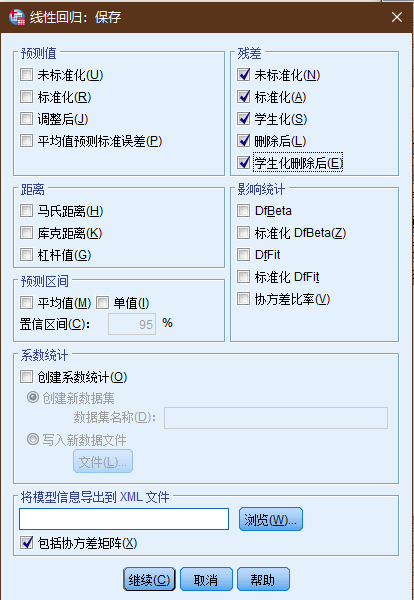Uncheck 学生化(S) residuals checkbox
The width and height of the screenshot is (414, 600).
[x=243, y=119]
